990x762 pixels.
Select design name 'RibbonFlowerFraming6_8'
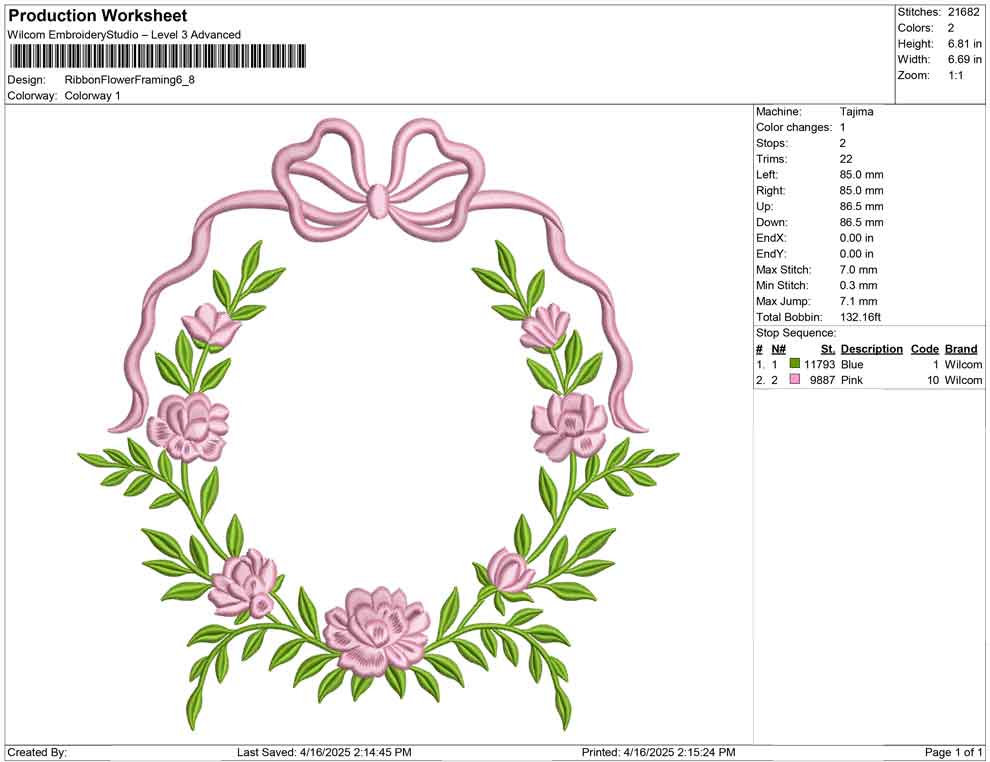pyautogui.click(x=129, y=80)
